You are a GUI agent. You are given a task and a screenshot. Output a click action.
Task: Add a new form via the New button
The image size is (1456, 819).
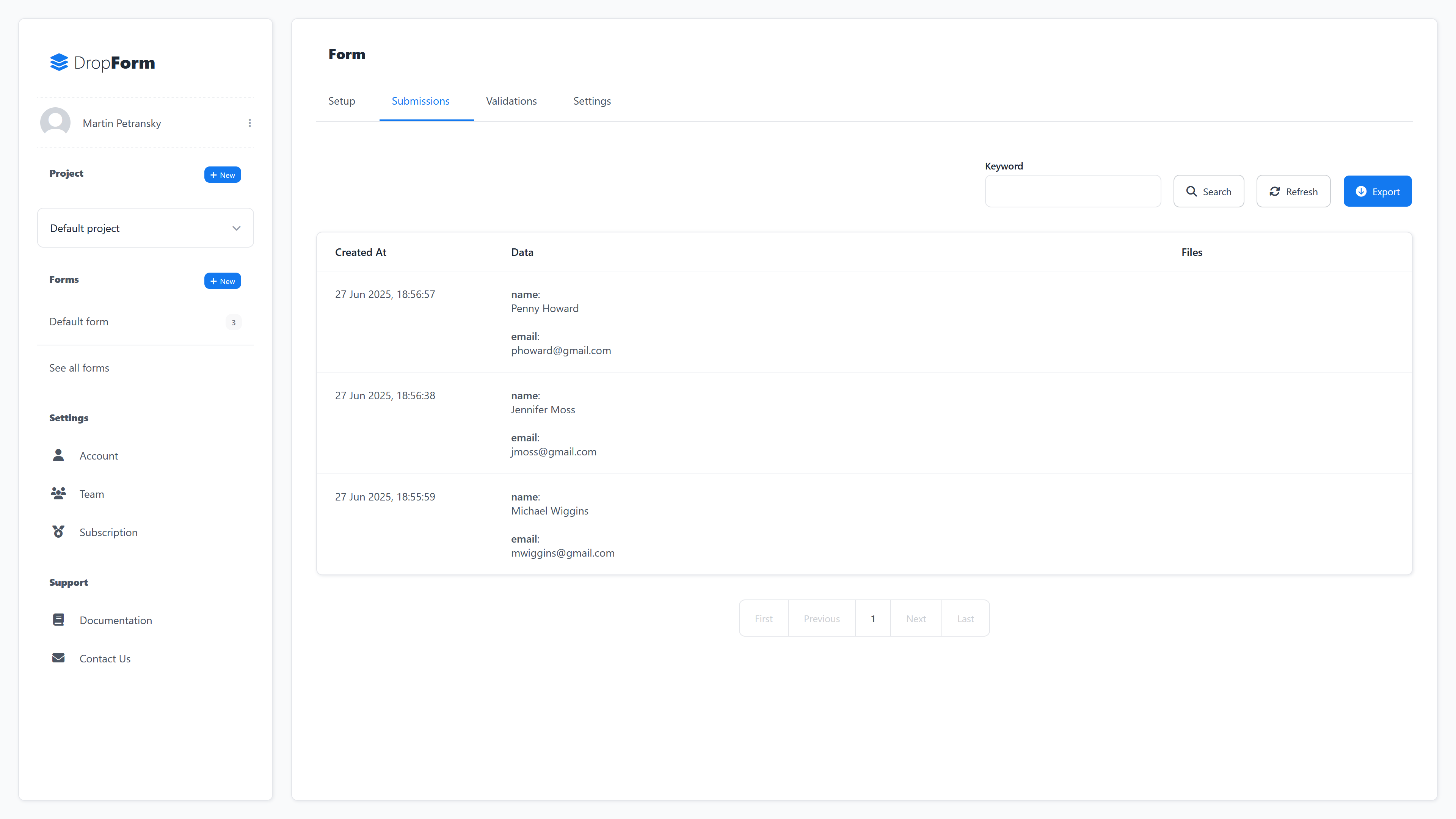(x=222, y=280)
